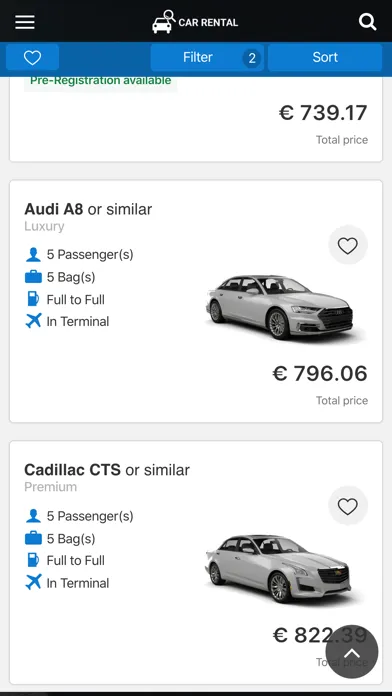Click the filter count badge 2

[252, 58]
